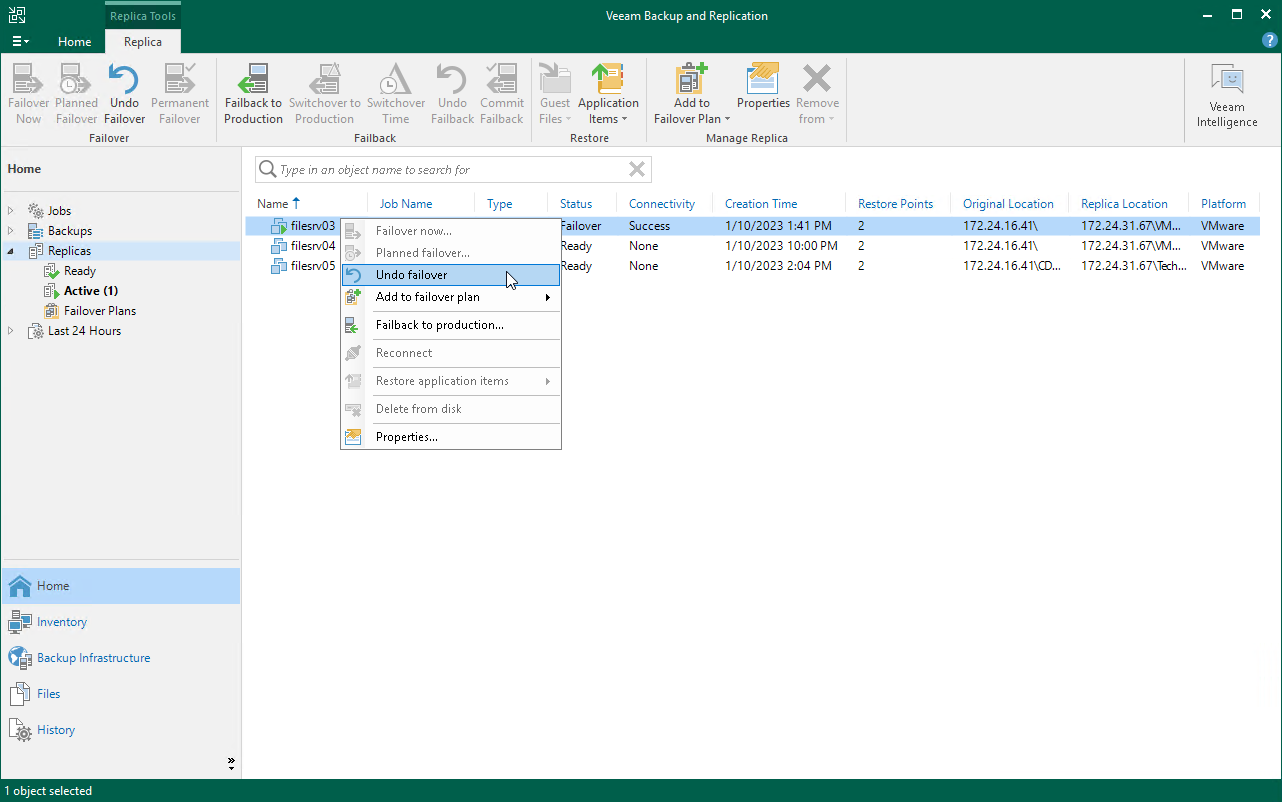Click the navigation pane overflow chevron
The height and width of the screenshot is (802, 1282).
231,763
